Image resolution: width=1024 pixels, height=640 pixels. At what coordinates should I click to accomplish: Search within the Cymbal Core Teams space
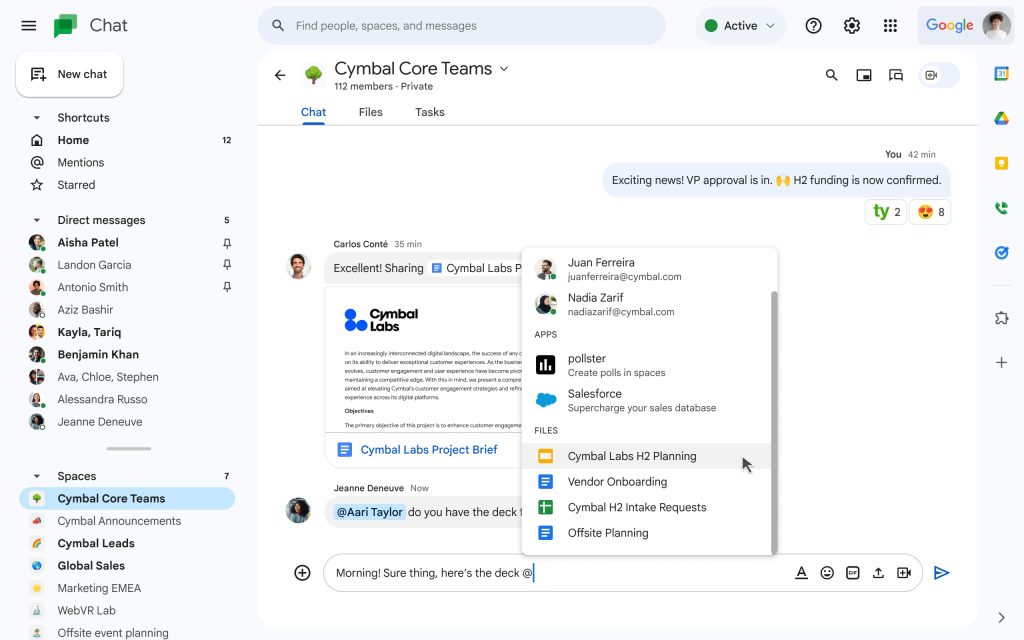coord(831,75)
